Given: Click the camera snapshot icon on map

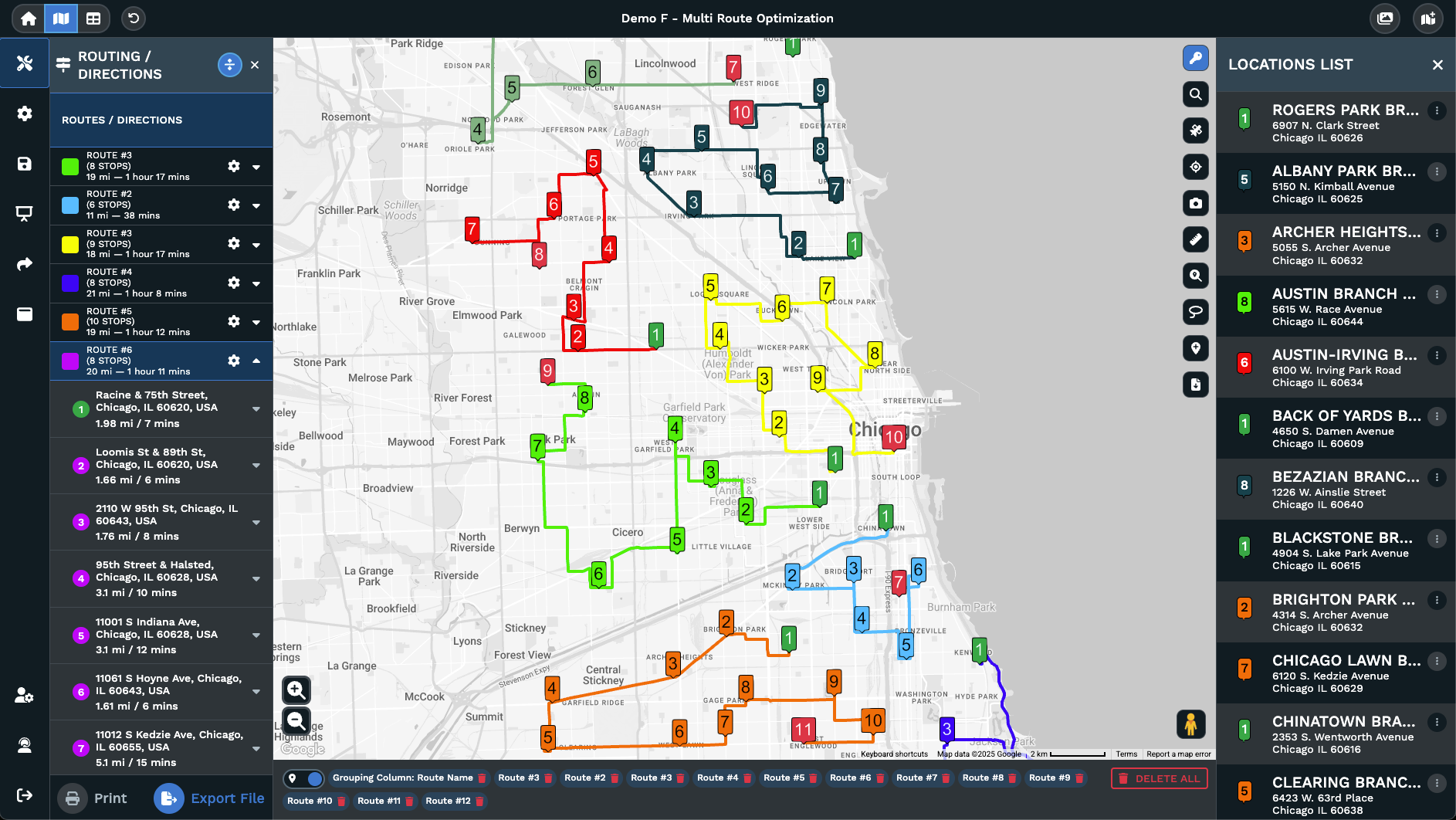Looking at the screenshot, I should [1195, 203].
